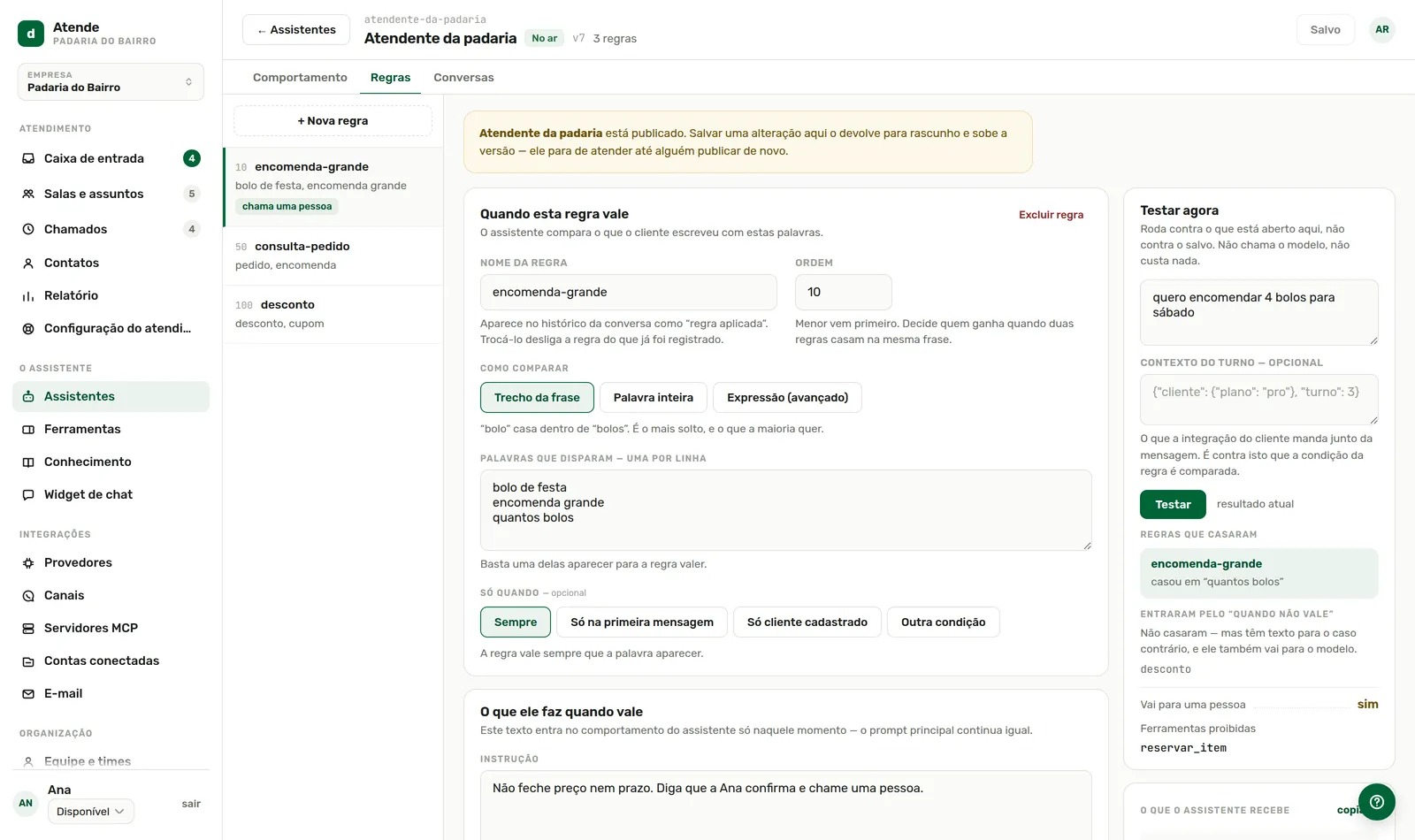This screenshot has width=1415, height=840.
Task: Click the Provedores icon
Action: pyautogui.click(x=28, y=562)
